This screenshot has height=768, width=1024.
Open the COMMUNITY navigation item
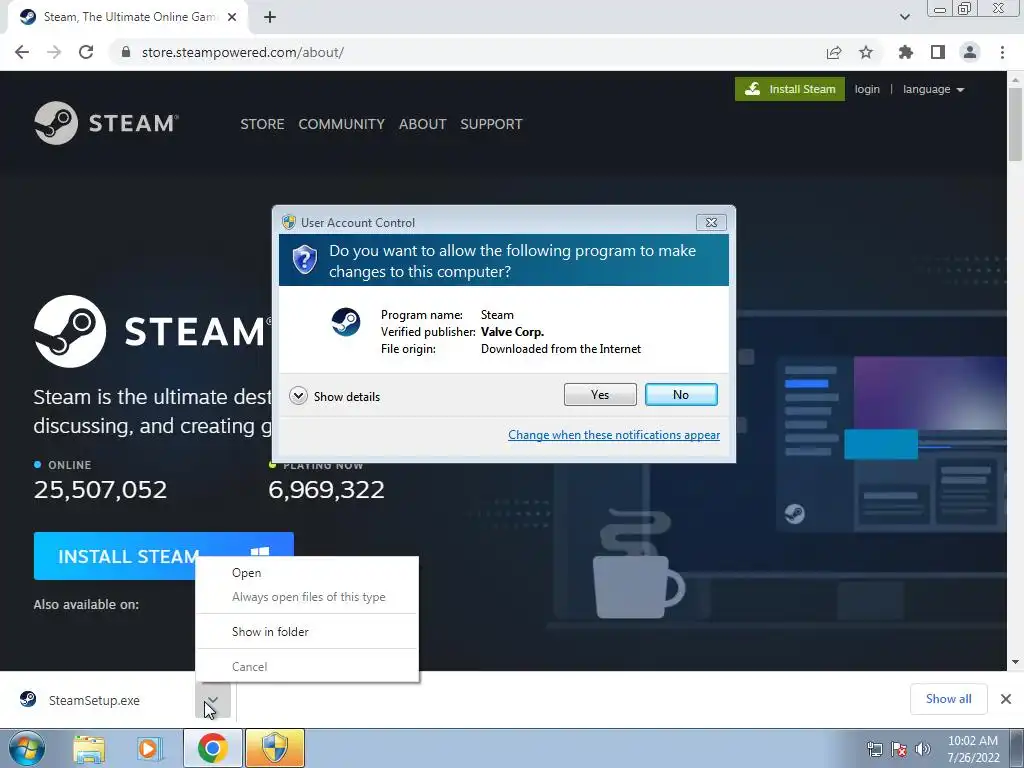pos(342,124)
